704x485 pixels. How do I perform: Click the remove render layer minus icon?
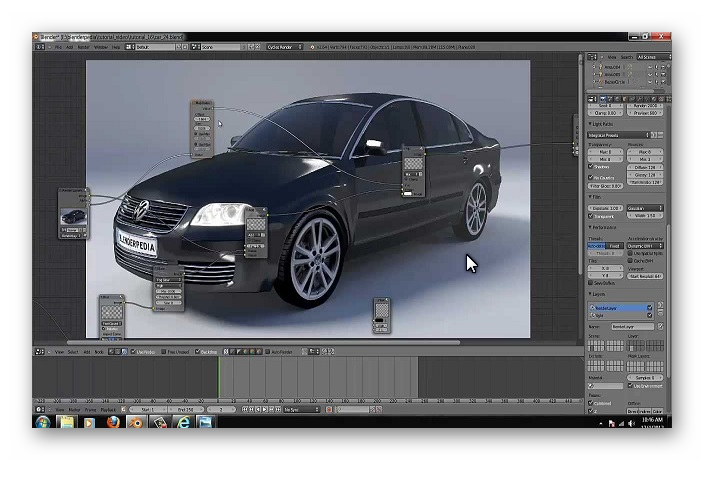tap(660, 312)
